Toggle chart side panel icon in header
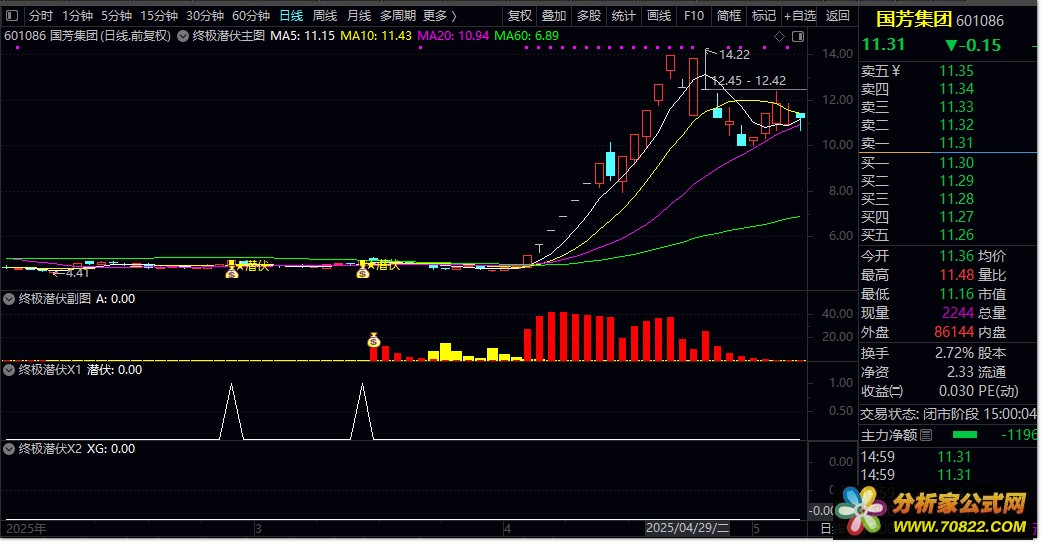Screen dimensions: 1043x543 point(798,36)
